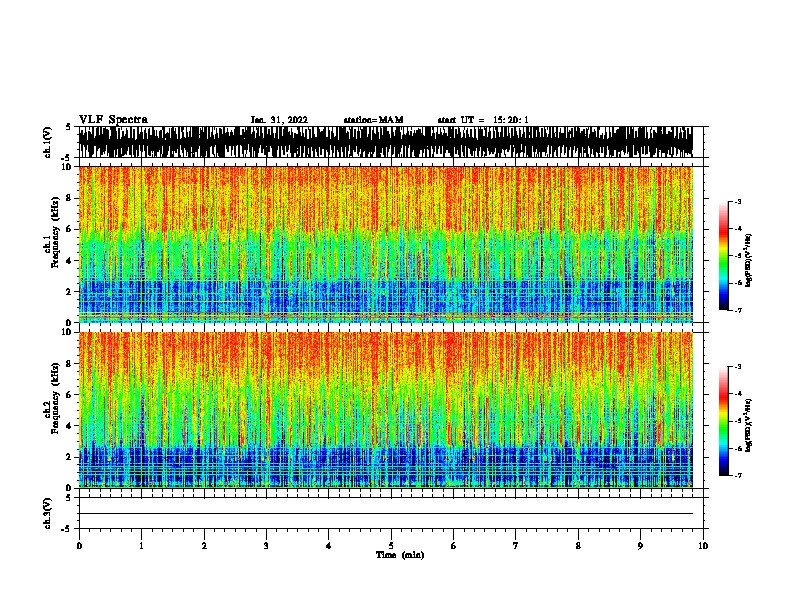792x612 pixels.
Task: Click the "-3" label on the ch.1 color bar
Action: 738,202
